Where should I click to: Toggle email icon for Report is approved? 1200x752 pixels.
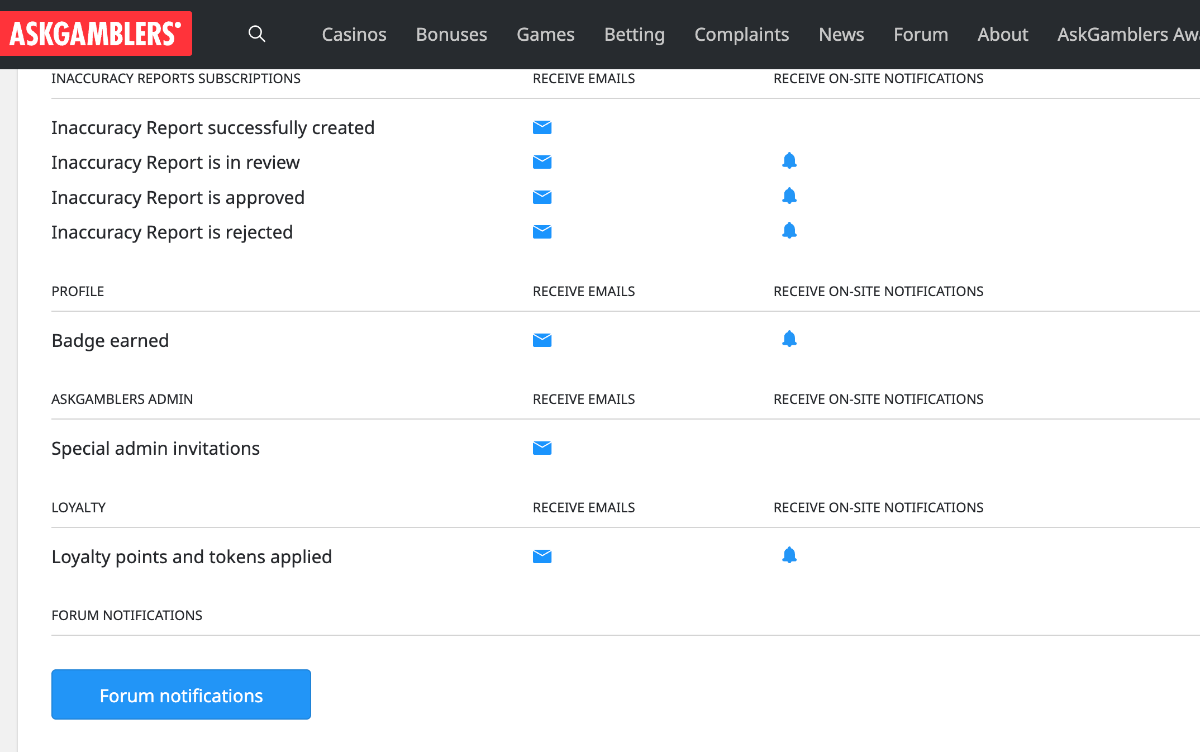click(x=542, y=197)
